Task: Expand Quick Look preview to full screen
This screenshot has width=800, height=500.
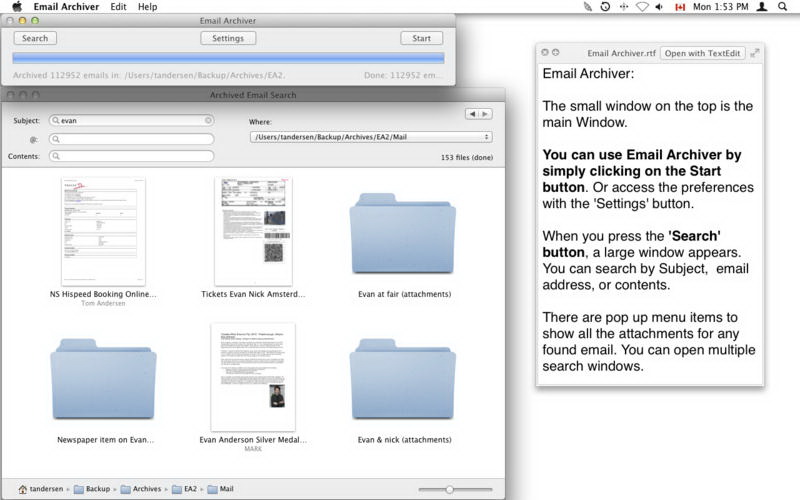Action: tap(755, 53)
